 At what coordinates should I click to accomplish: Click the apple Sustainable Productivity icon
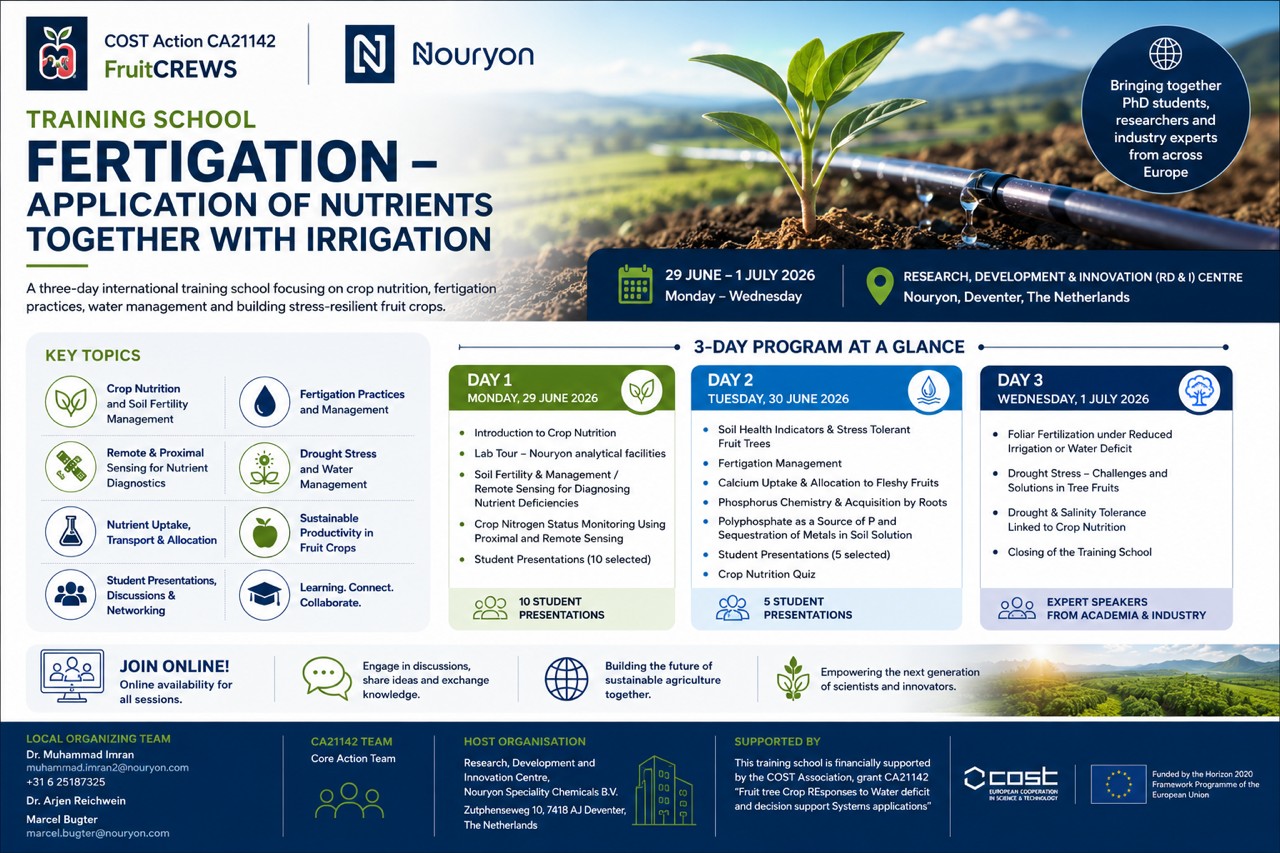pos(265,532)
